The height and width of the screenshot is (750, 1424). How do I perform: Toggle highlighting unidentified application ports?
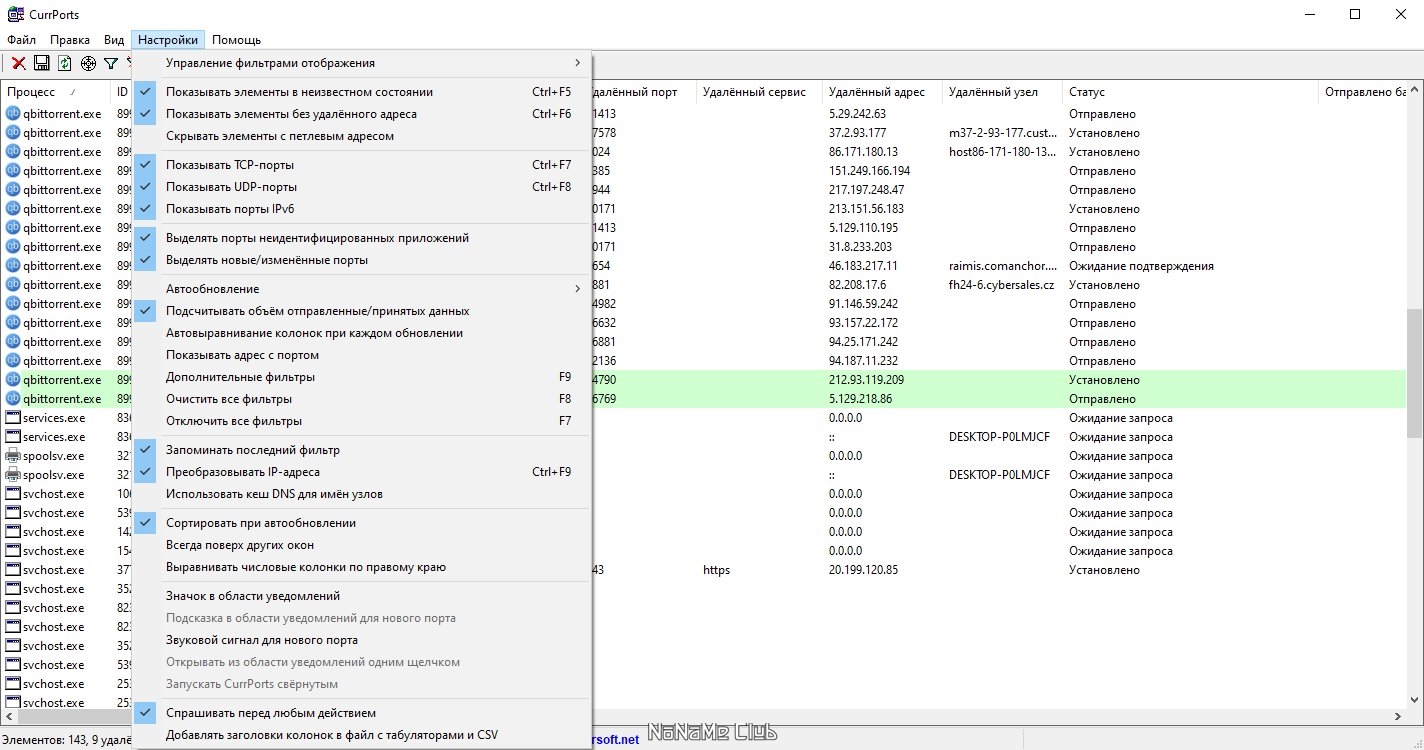362,238
